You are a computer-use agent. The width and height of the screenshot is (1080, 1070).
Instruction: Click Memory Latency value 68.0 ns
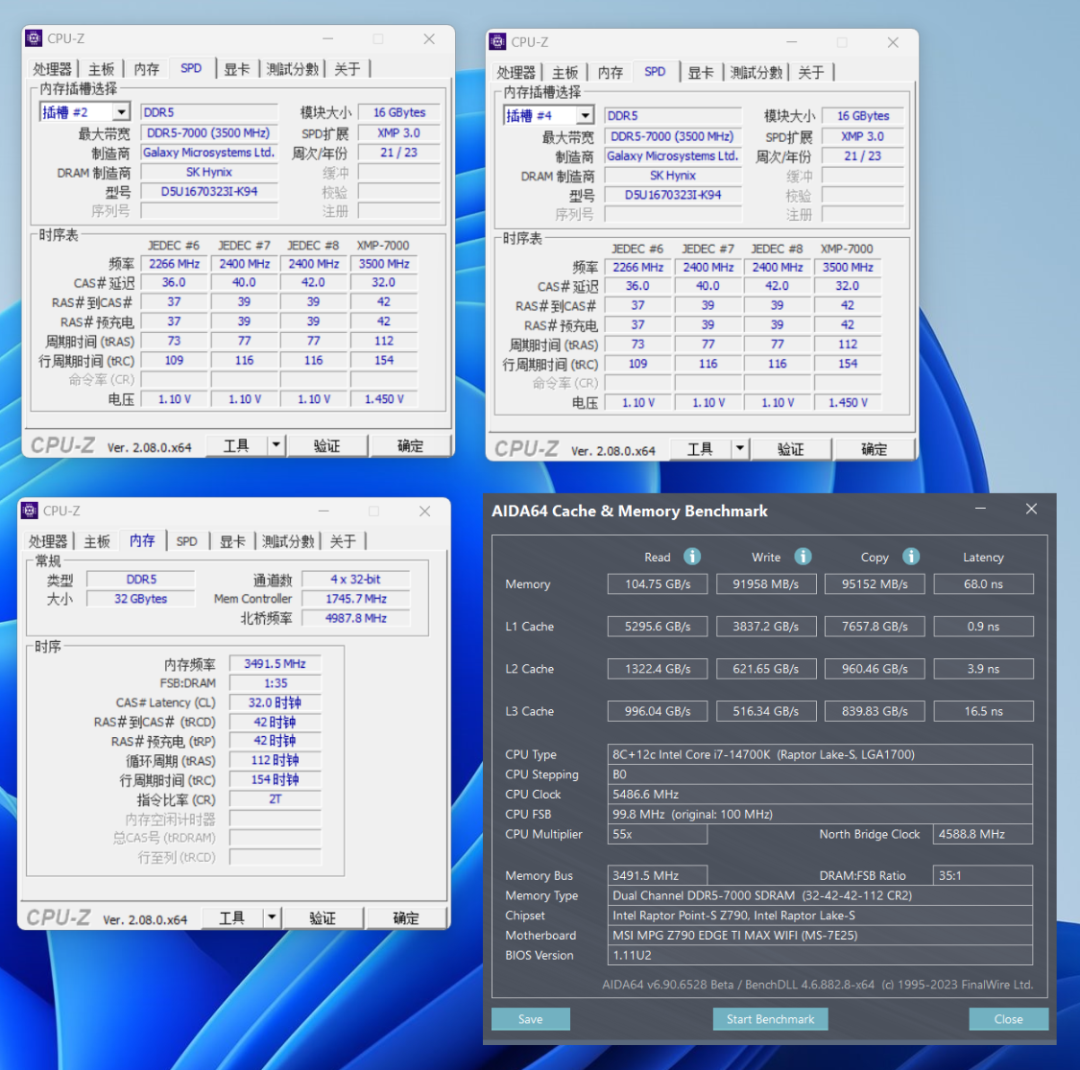pyautogui.click(x=983, y=584)
